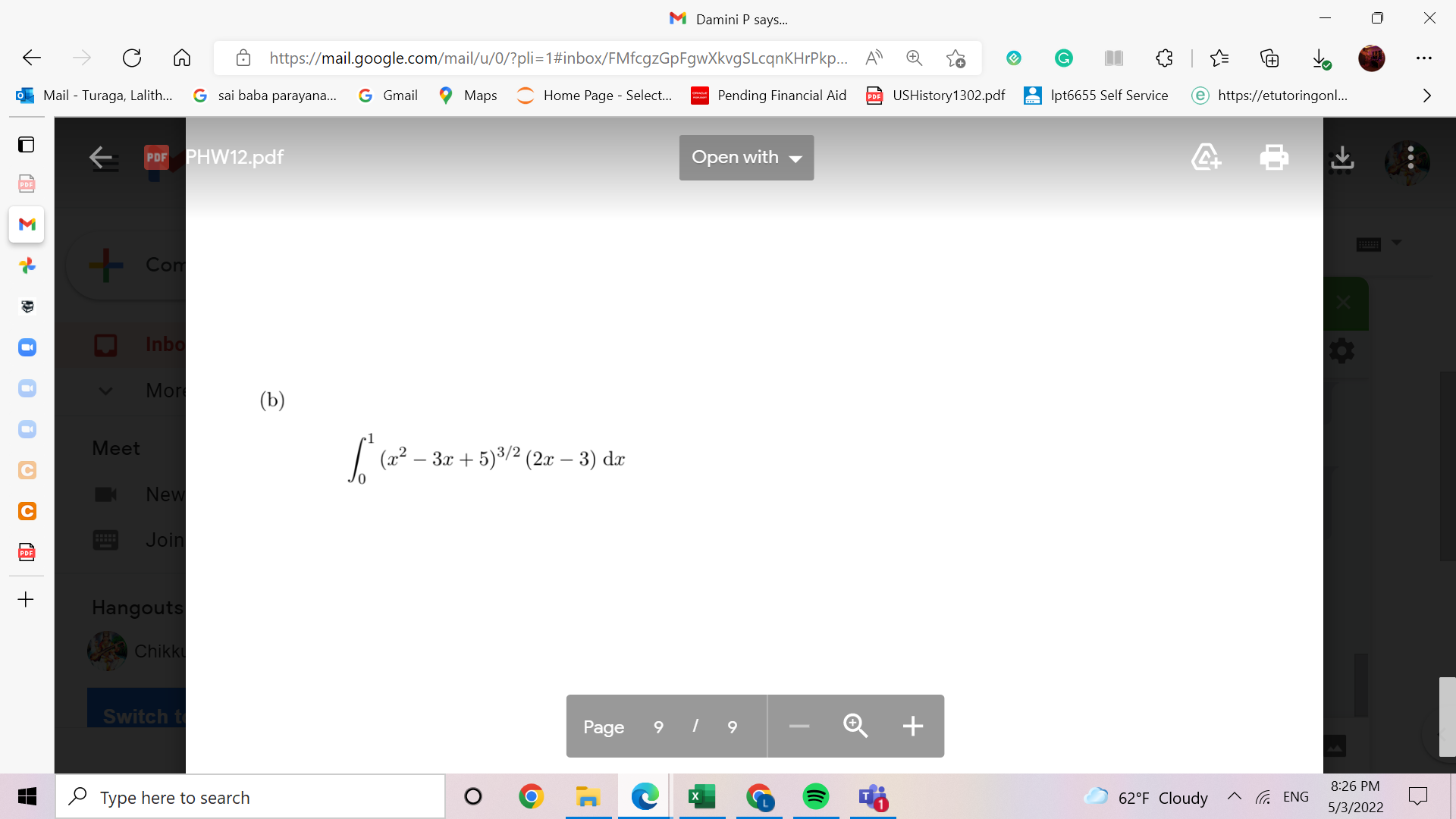This screenshot has height=819, width=1456.
Task: Open the Gmail sidebar icon
Action: click(x=27, y=224)
